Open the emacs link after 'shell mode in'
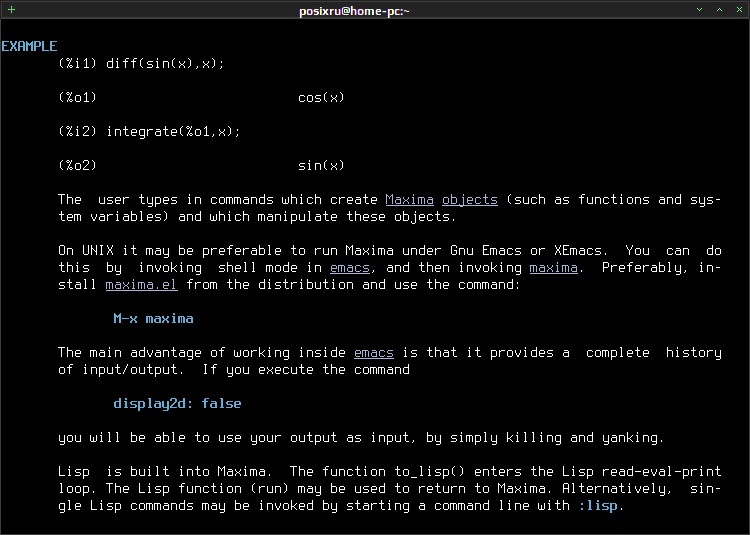 click(350, 267)
